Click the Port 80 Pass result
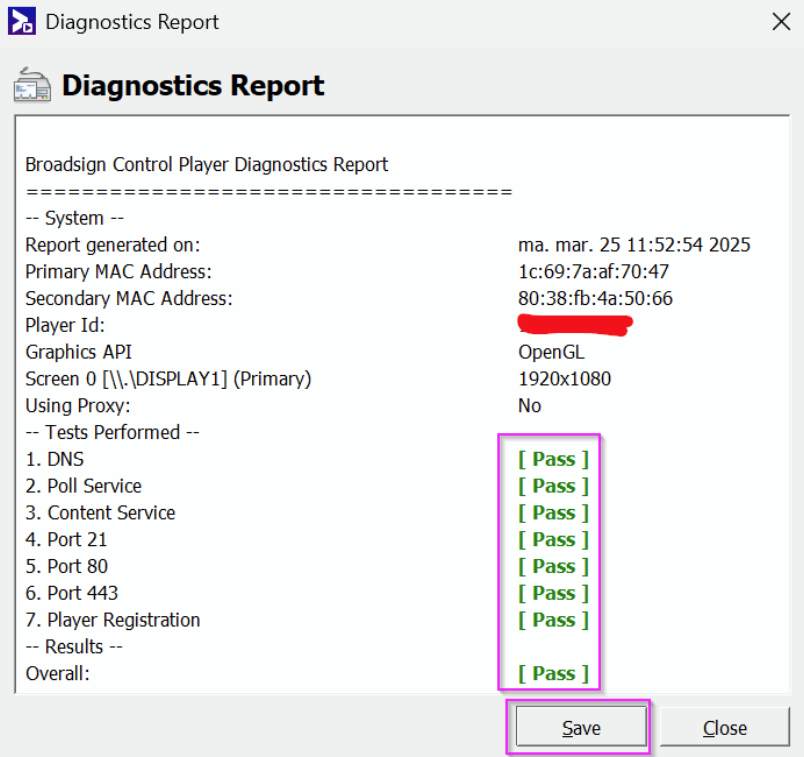804x757 pixels. click(x=553, y=566)
